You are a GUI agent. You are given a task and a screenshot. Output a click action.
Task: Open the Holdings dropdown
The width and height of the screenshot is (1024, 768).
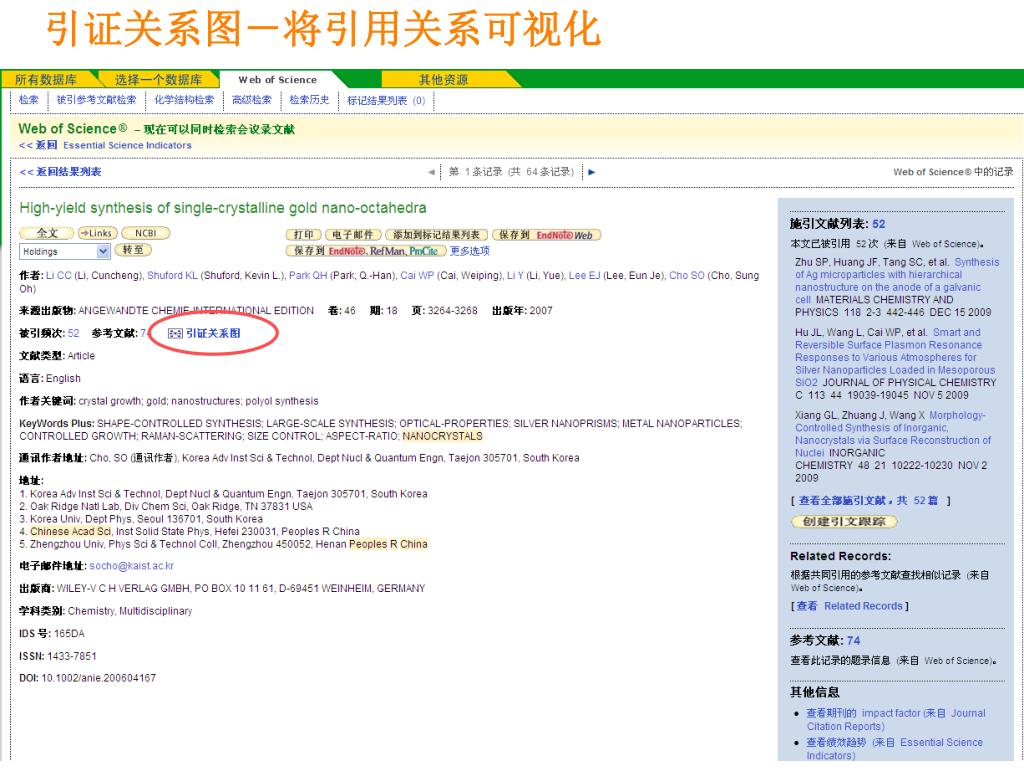point(65,251)
